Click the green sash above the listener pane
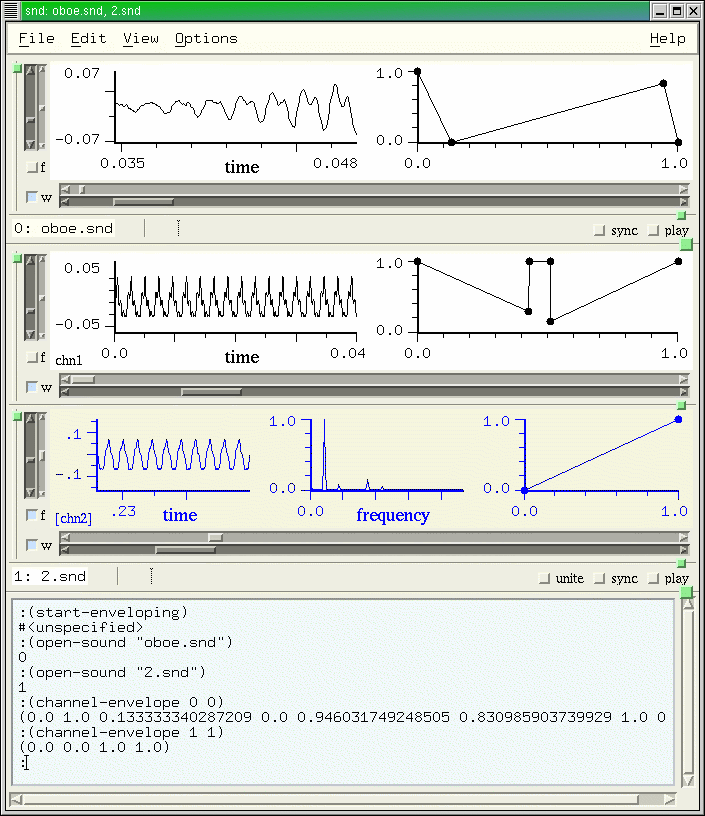This screenshot has width=705, height=816. coord(686,594)
